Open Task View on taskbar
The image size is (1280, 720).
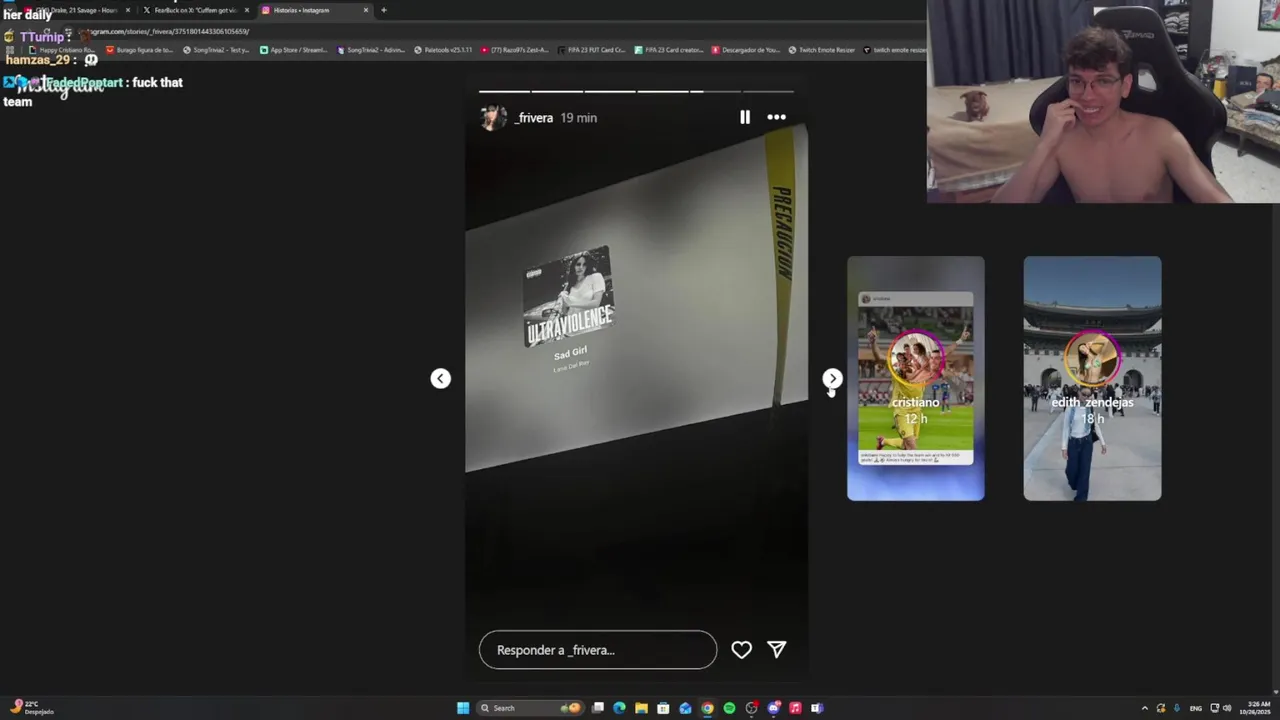pyautogui.click(x=598, y=708)
